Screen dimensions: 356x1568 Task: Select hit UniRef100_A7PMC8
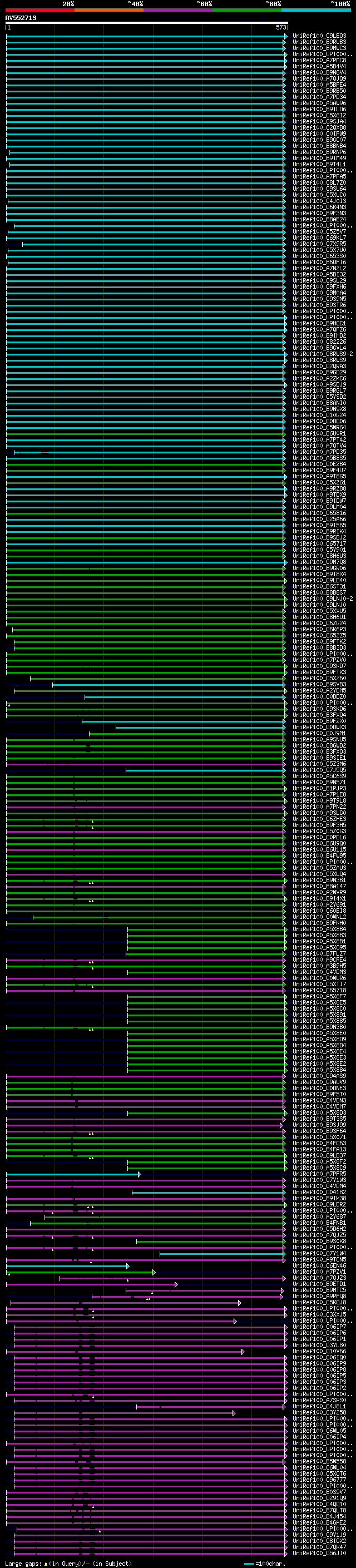click(319, 60)
